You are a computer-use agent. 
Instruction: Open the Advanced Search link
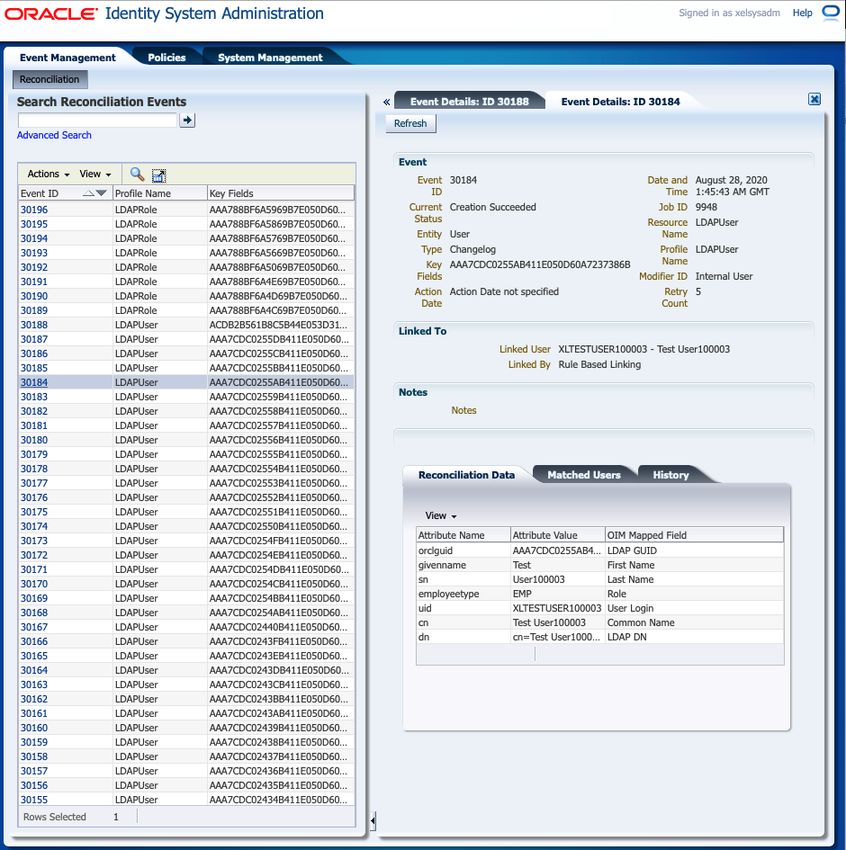pyautogui.click(x=54, y=135)
